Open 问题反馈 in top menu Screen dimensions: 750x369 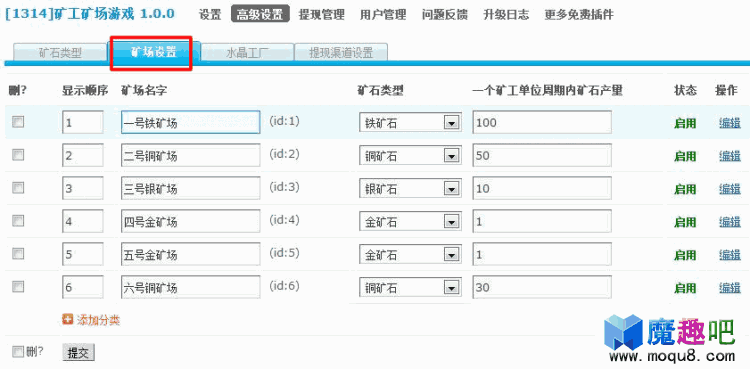[x=445, y=15]
